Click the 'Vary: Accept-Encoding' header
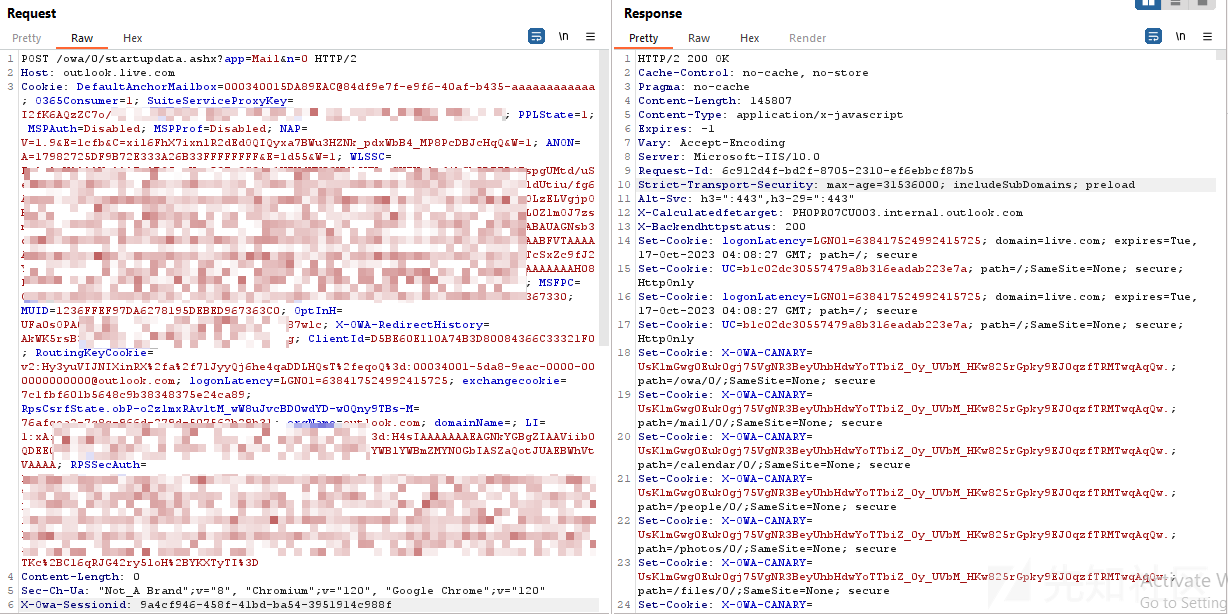The image size is (1228, 614). click(x=711, y=143)
